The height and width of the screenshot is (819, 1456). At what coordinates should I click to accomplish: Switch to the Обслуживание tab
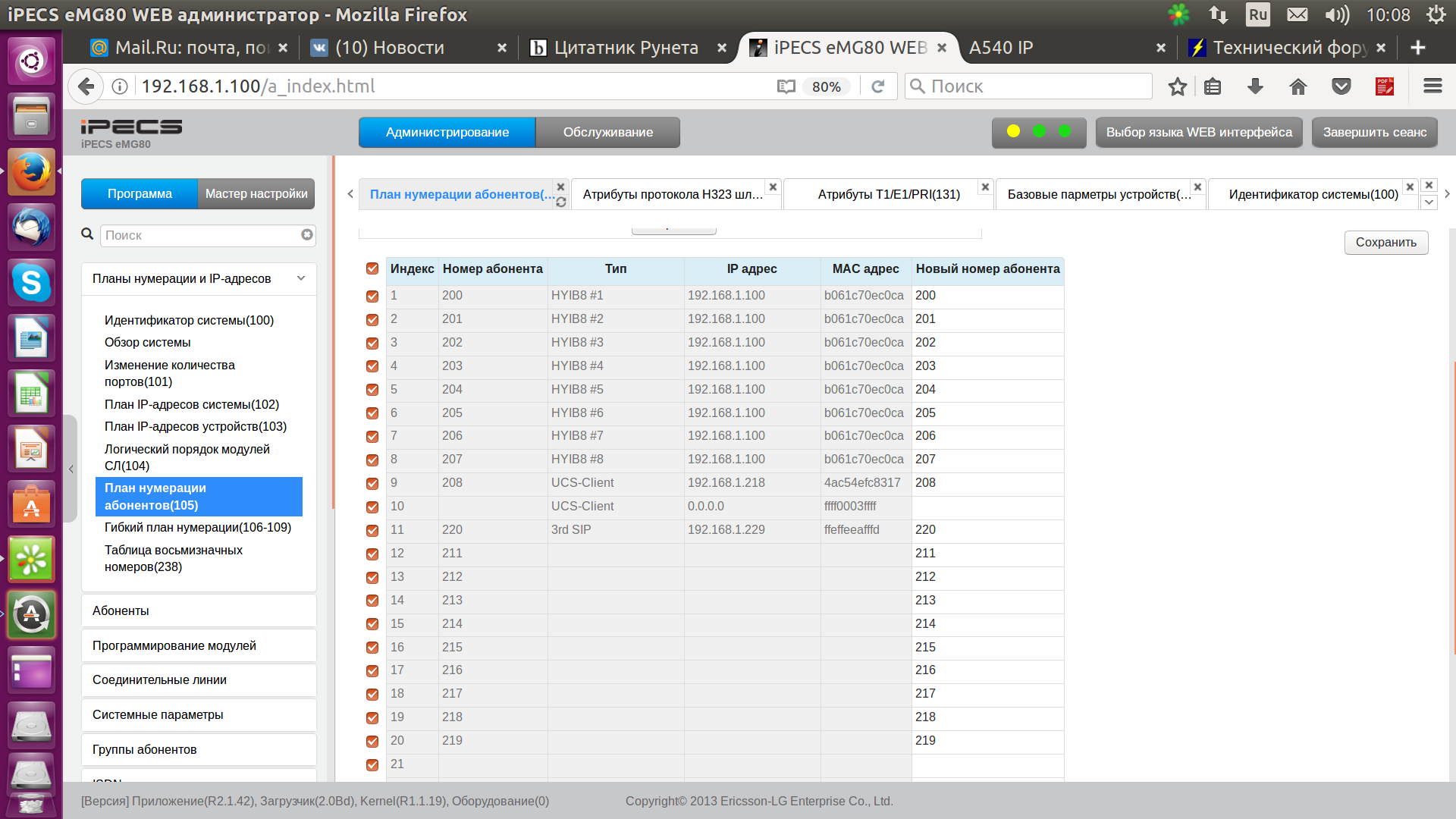pos(607,132)
